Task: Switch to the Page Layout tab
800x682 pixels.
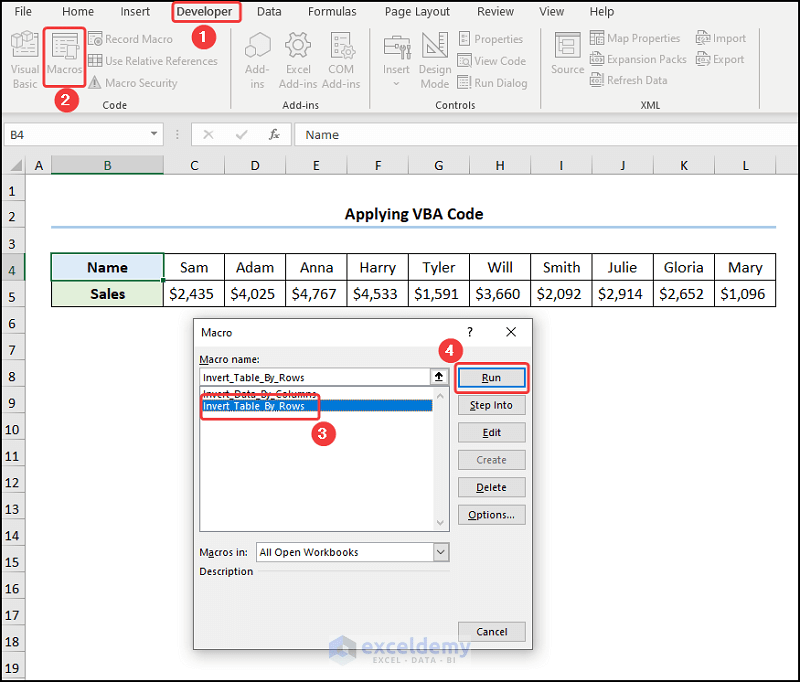Action: pyautogui.click(x=417, y=11)
